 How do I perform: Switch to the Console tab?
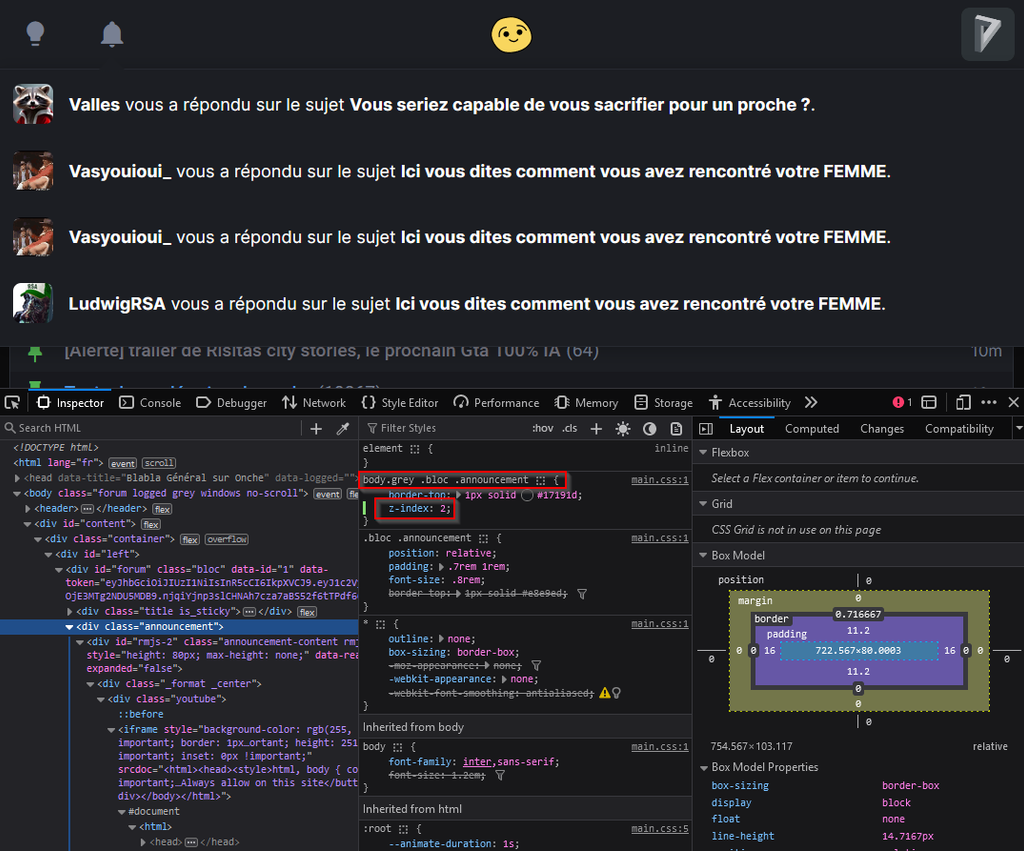(x=150, y=403)
